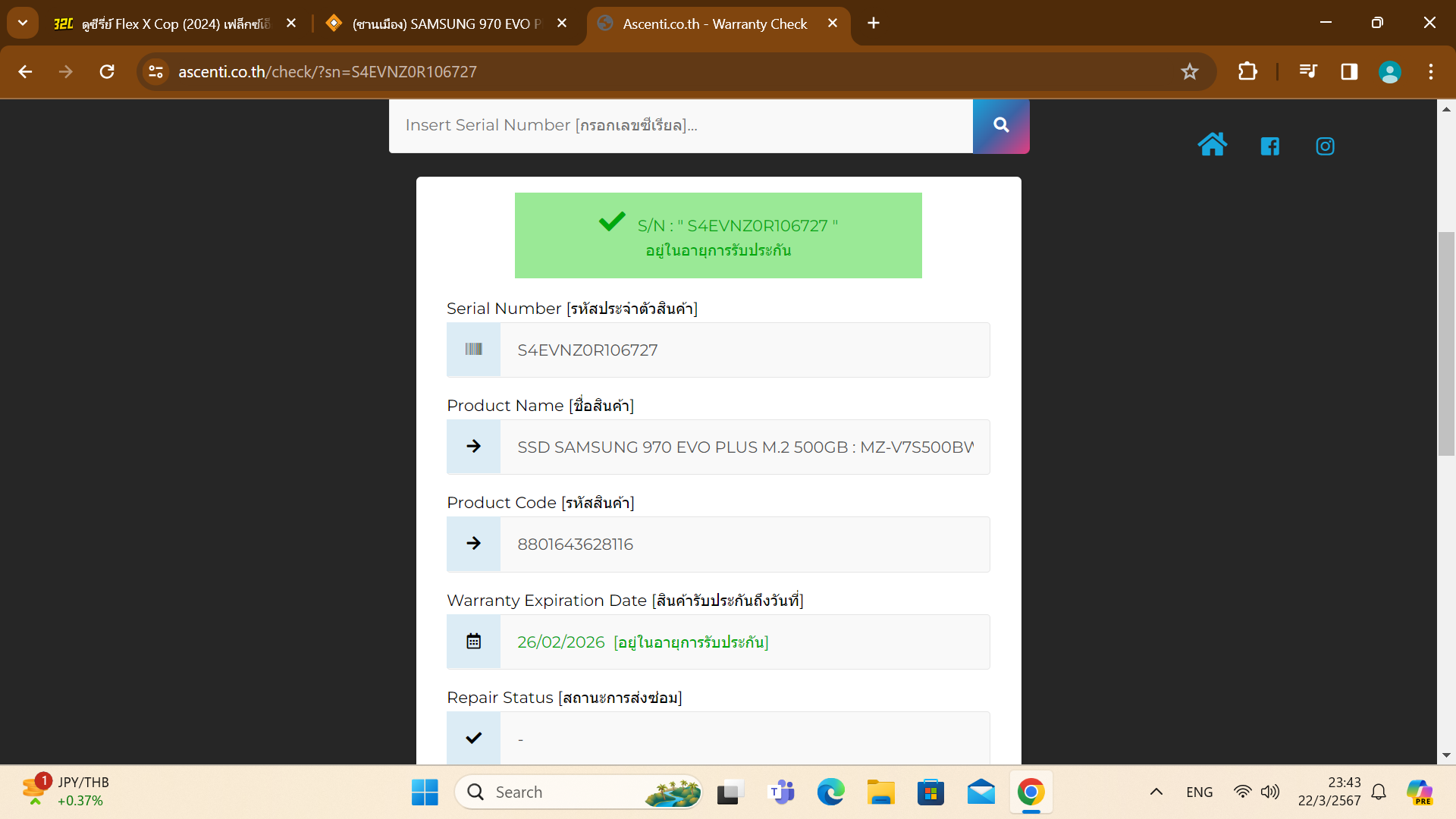Open the volume speaker icon
Screen dimensions: 1456x819
pyautogui.click(x=1269, y=792)
